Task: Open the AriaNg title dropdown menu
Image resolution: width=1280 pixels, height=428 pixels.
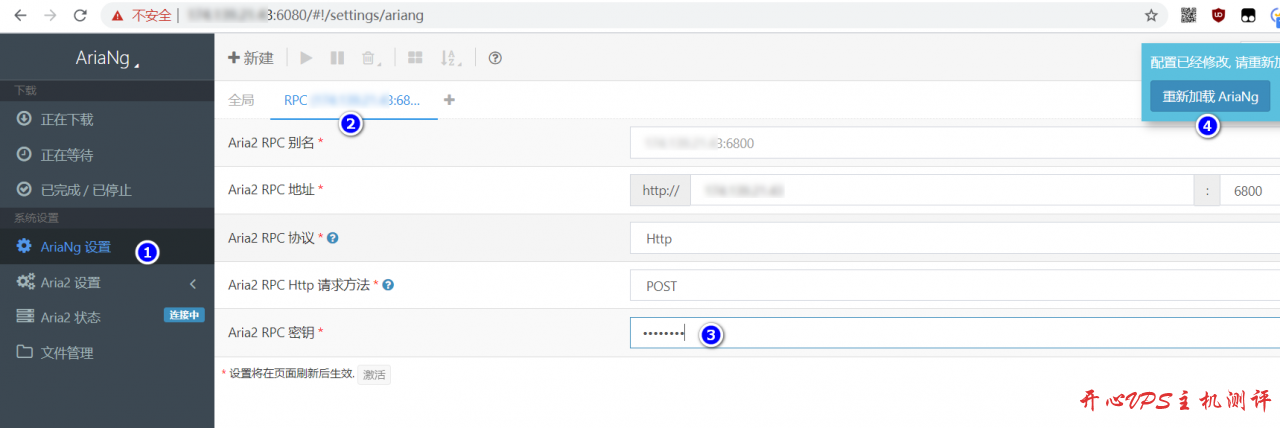Action: [x=107, y=59]
